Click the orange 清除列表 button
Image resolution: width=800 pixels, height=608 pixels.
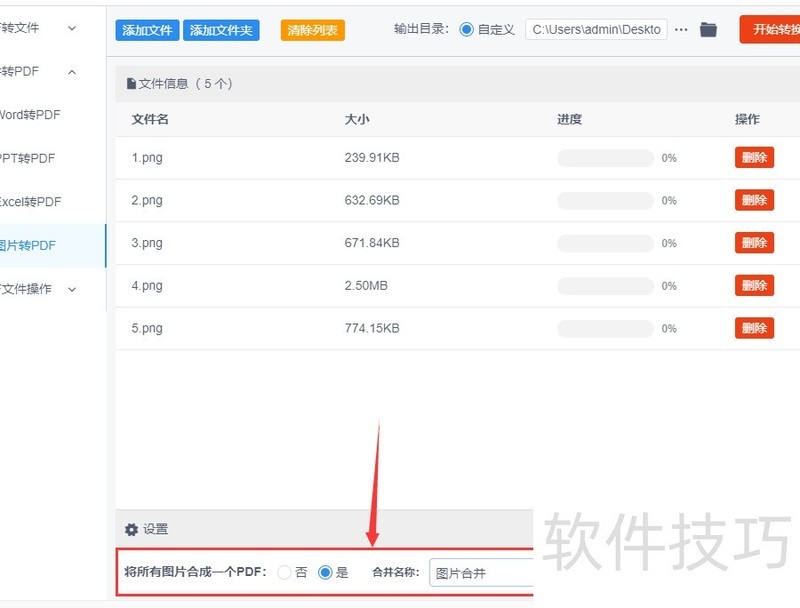313,30
